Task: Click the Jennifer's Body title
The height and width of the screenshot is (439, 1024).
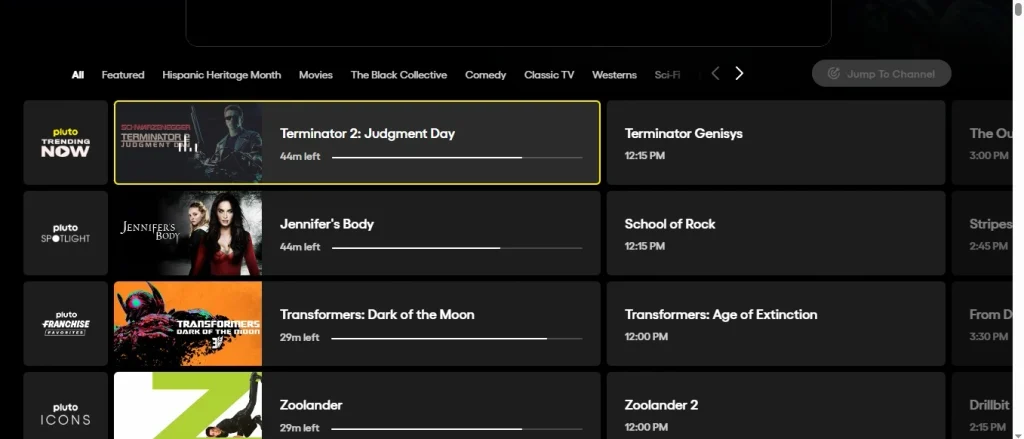Action: (327, 224)
